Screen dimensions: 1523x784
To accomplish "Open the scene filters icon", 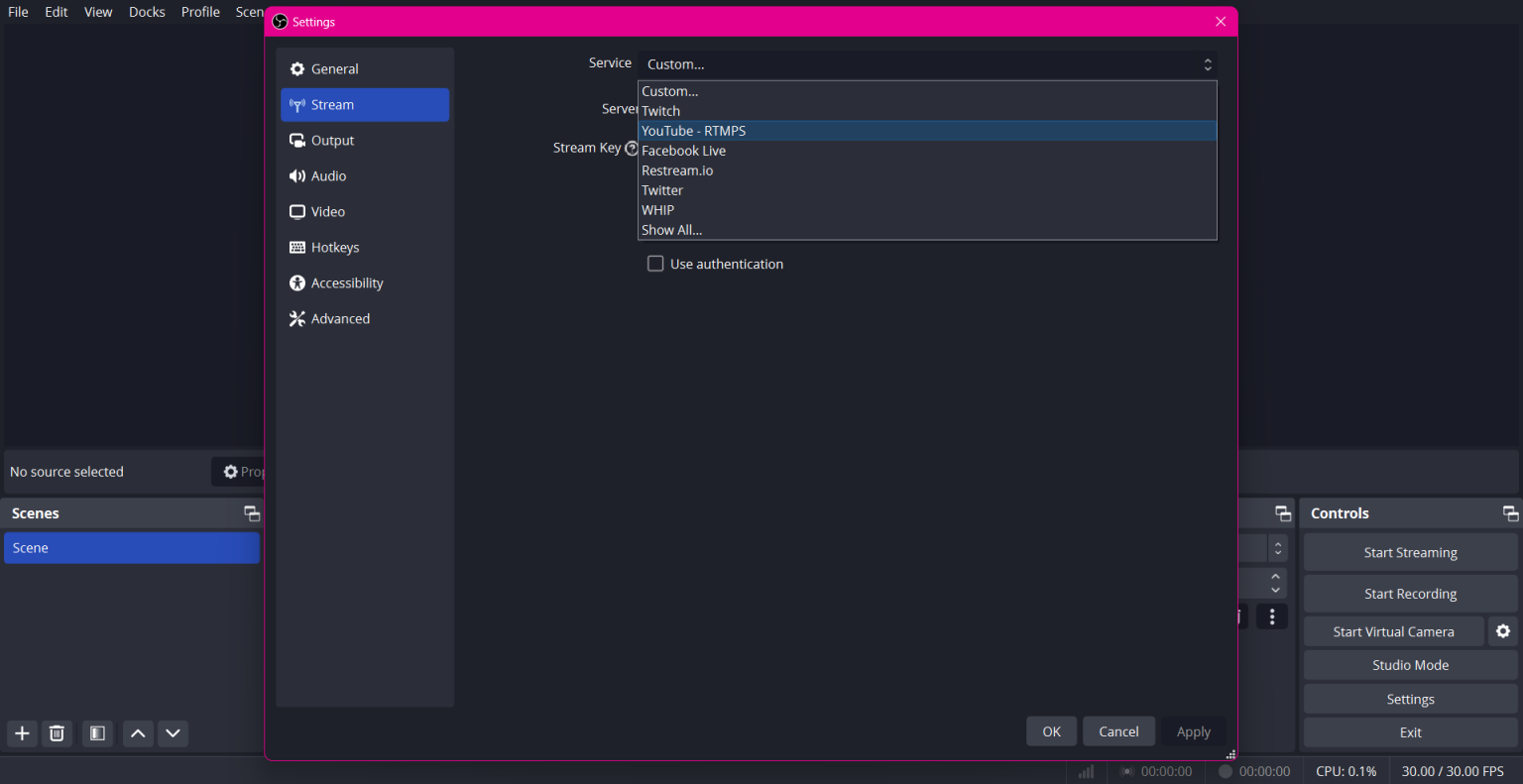I will [x=97, y=733].
